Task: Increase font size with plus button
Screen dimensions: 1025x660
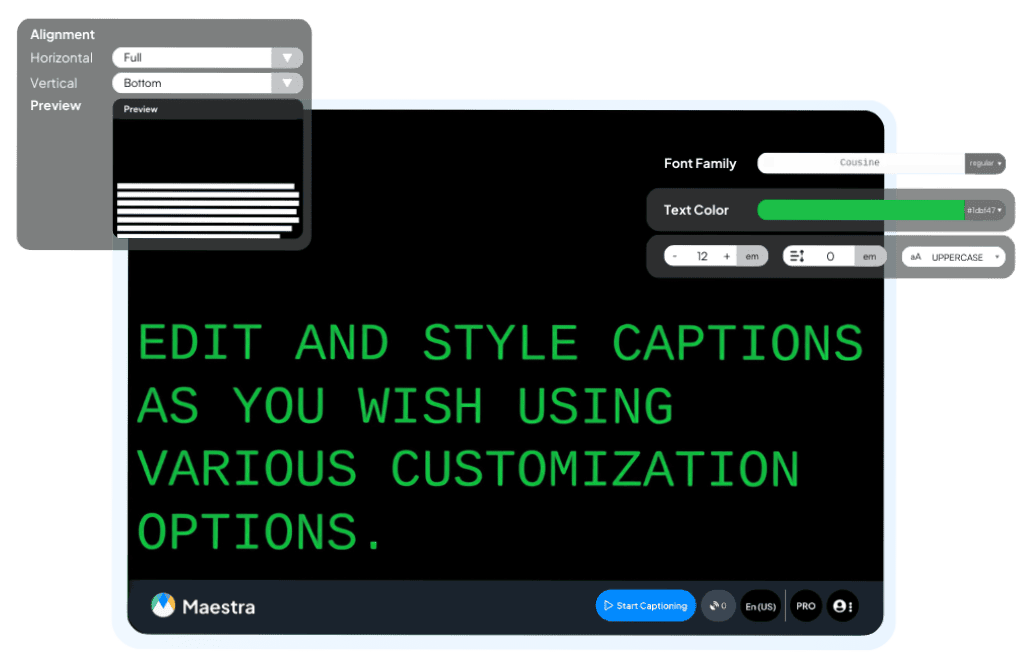Action: coord(727,257)
